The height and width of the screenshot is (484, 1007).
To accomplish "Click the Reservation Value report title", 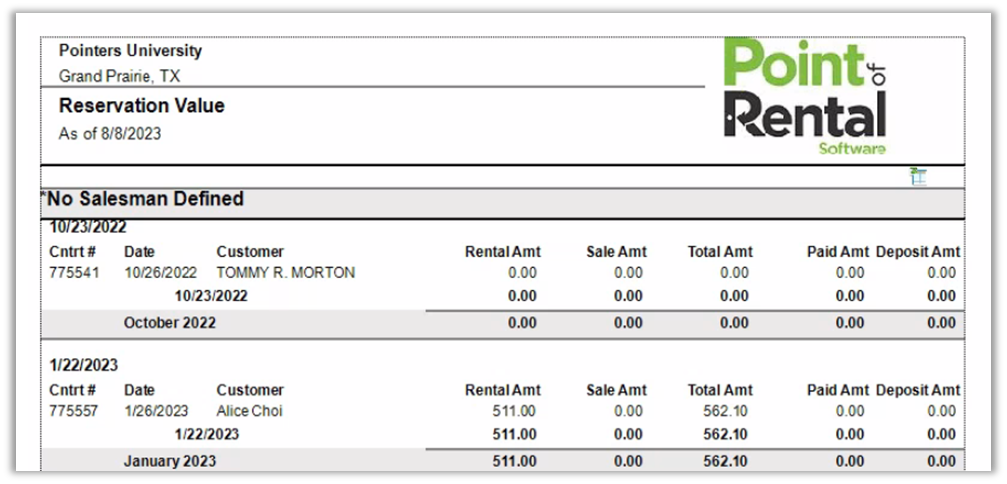I will click(141, 106).
